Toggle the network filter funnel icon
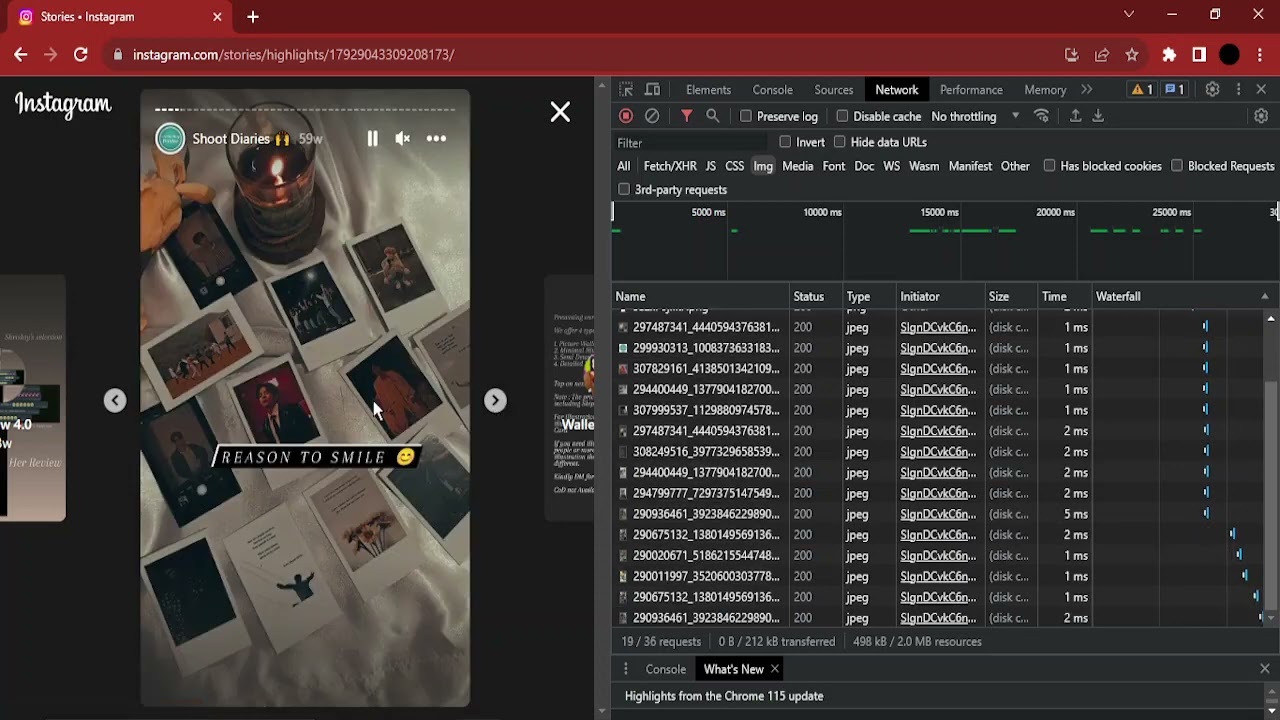The image size is (1280, 720). pyautogui.click(x=687, y=116)
